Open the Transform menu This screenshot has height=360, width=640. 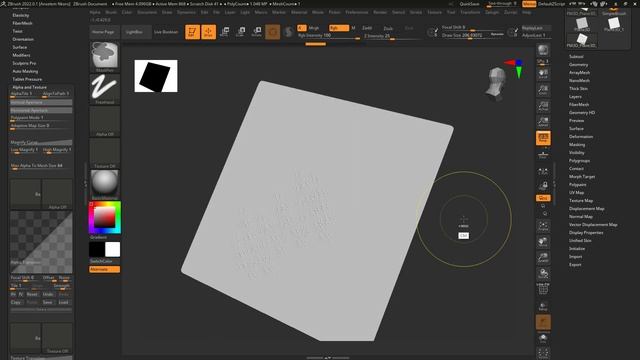pos(470,12)
